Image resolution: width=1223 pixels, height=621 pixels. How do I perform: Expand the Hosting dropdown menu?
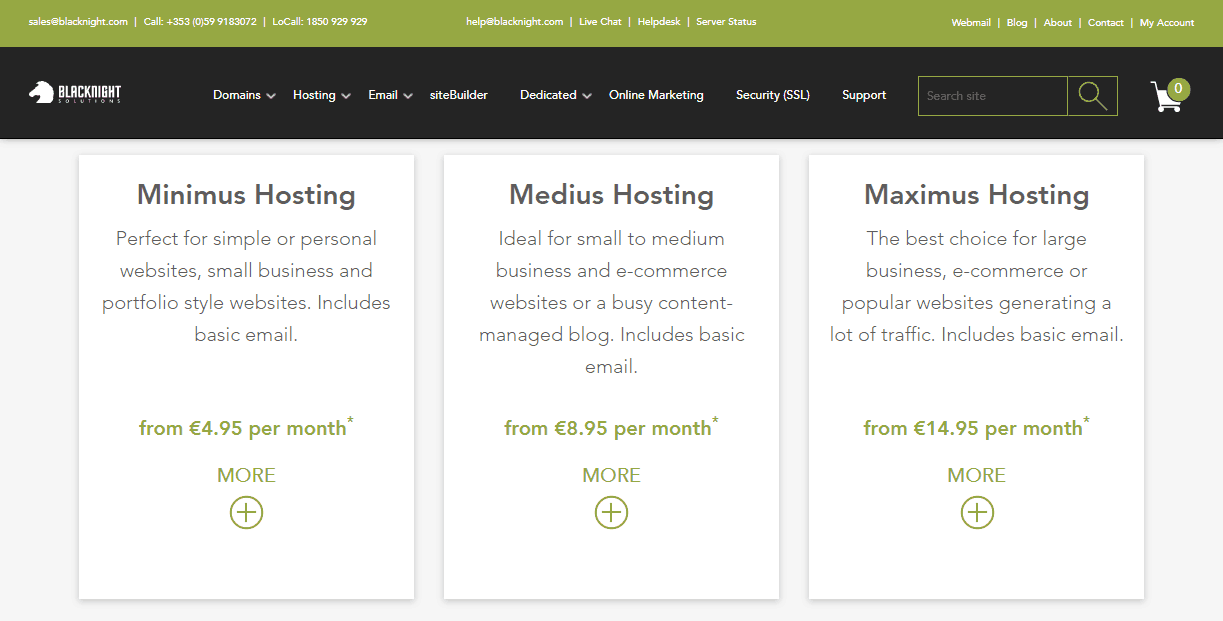[321, 95]
